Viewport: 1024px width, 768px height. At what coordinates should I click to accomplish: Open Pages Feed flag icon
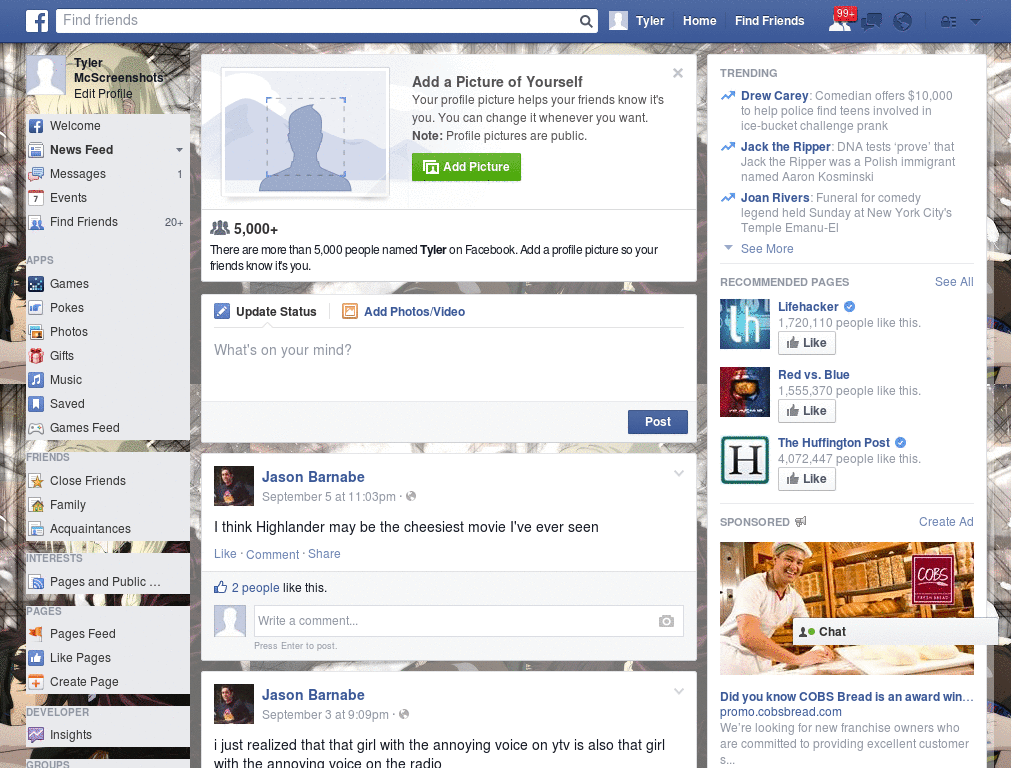tap(36, 633)
